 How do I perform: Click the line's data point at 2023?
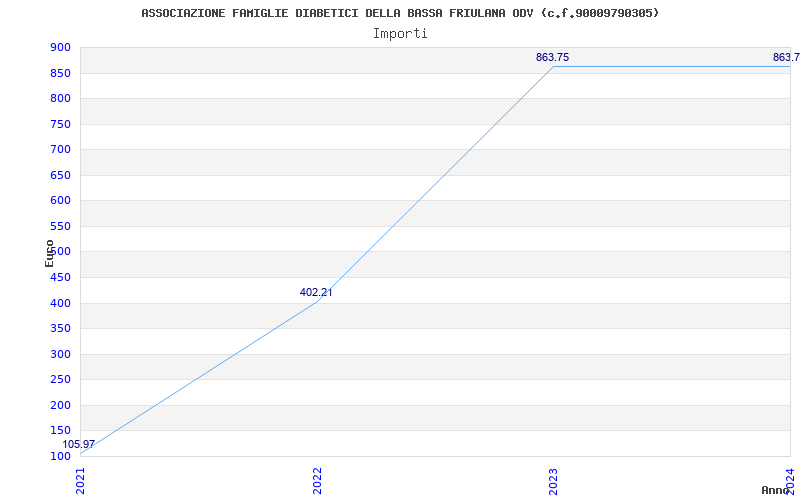554,66
